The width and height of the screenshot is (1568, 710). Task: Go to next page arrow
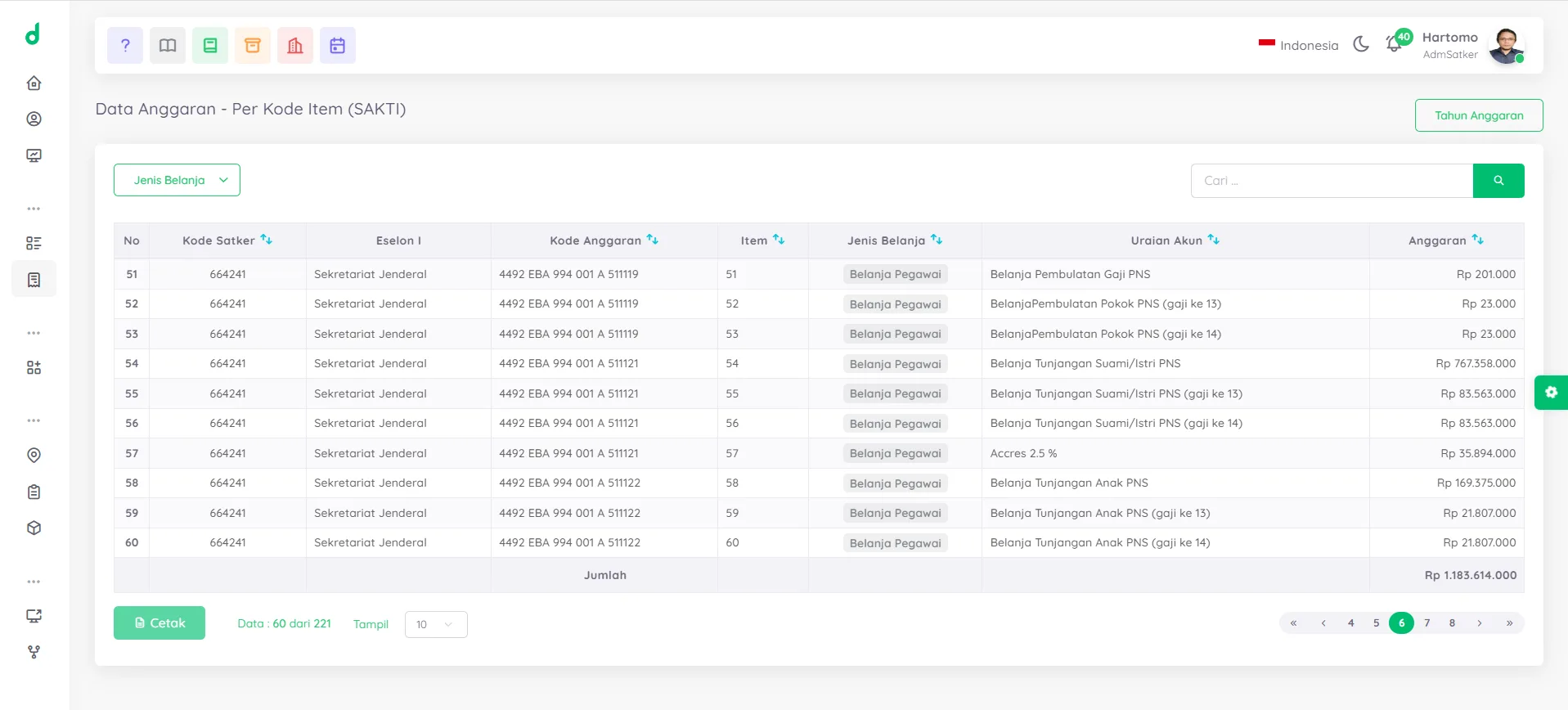1480,623
